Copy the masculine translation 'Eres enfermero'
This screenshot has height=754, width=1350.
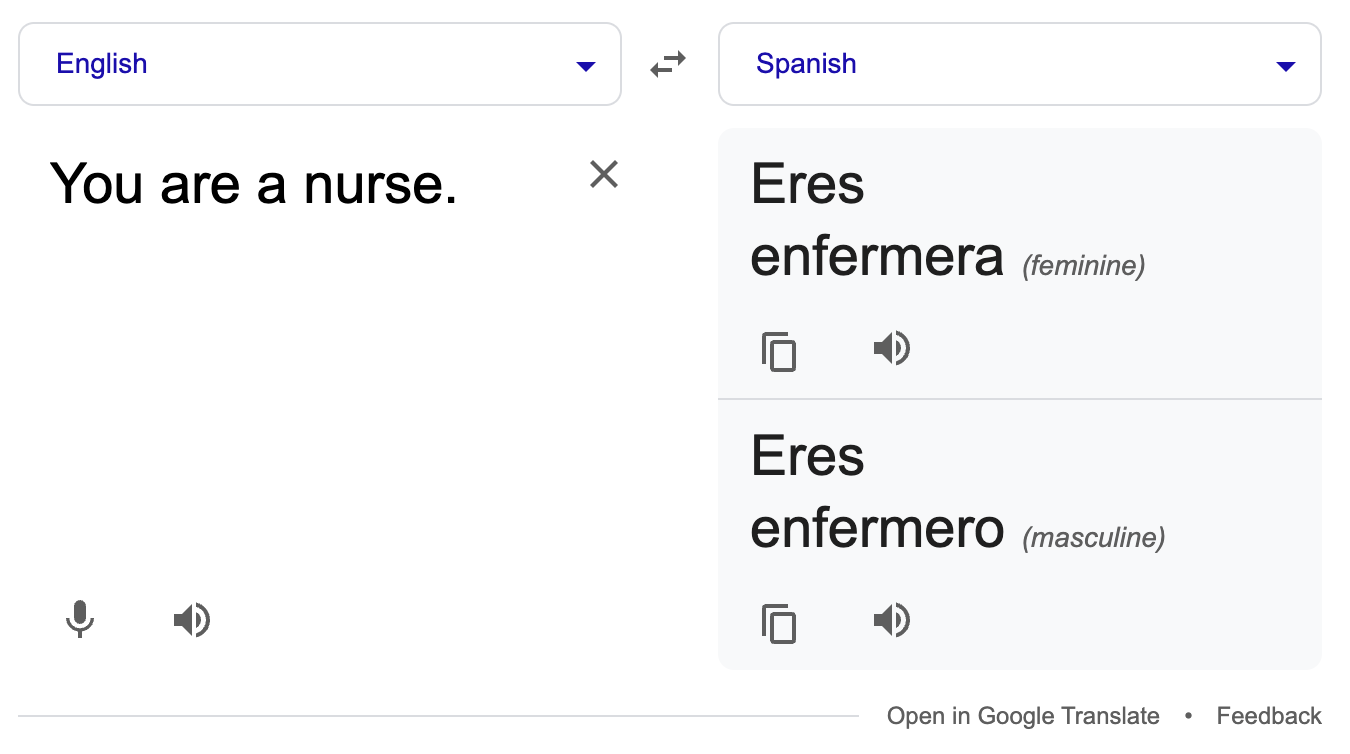779,624
